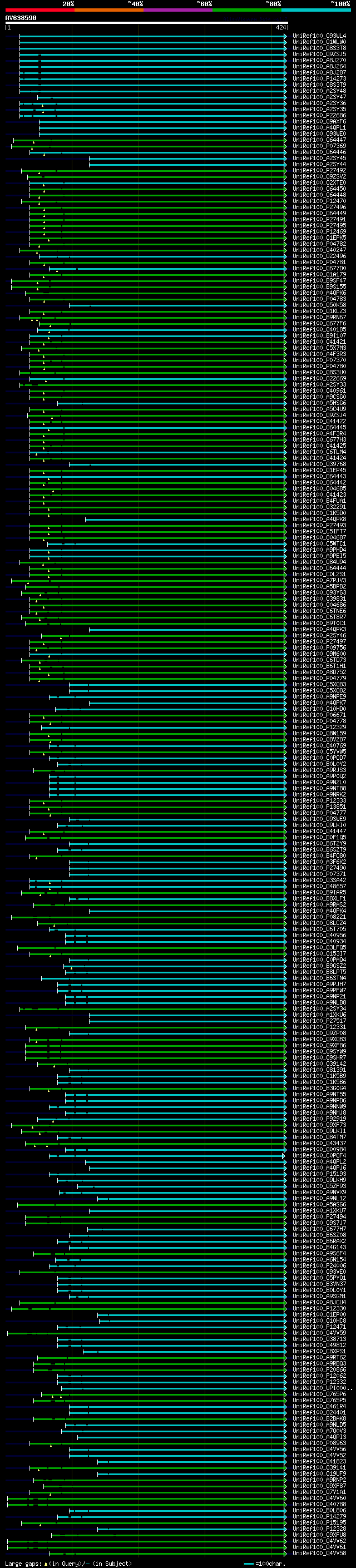Select label UniRef100_P14273
This screenshot has width=356, height=1568.
[319, 78]
